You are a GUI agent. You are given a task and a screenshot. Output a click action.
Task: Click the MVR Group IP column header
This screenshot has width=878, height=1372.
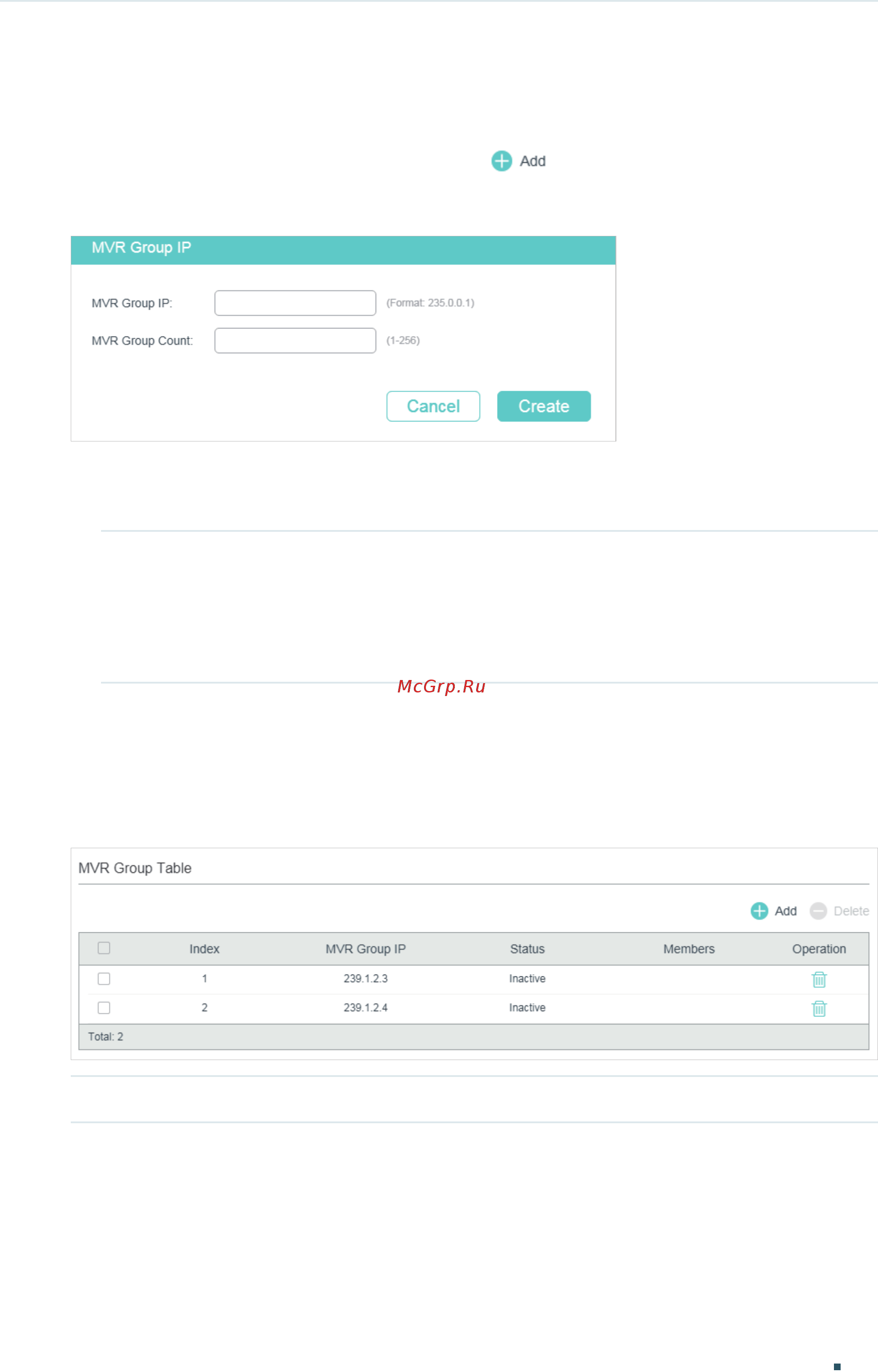pos(365,950)
